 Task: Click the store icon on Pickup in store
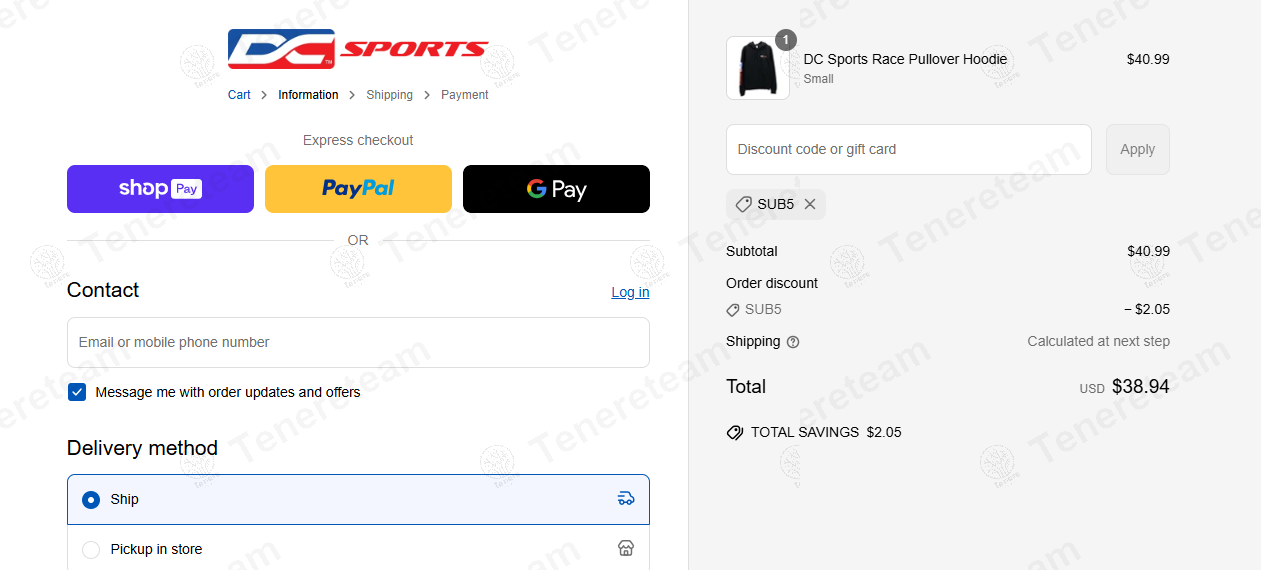(x=626, y=548)
